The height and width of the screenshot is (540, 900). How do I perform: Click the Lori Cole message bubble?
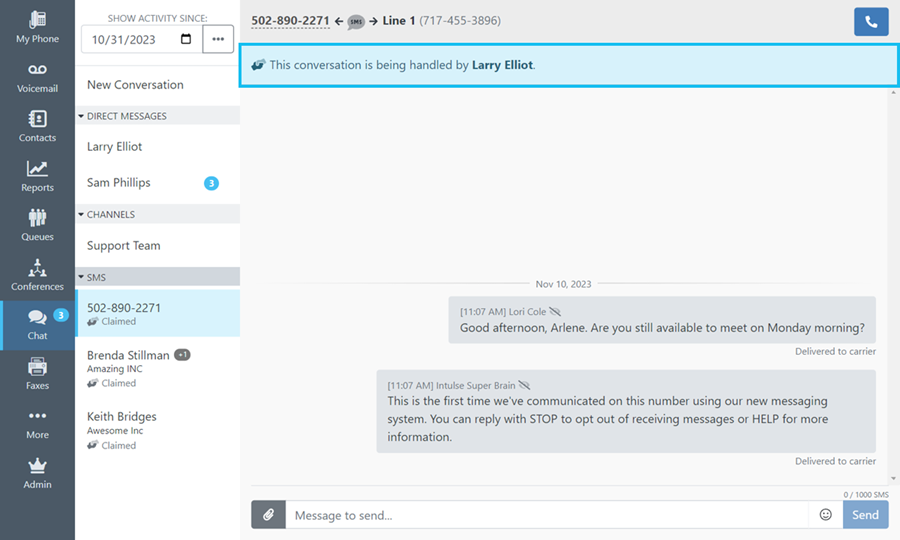pos(662,320)
